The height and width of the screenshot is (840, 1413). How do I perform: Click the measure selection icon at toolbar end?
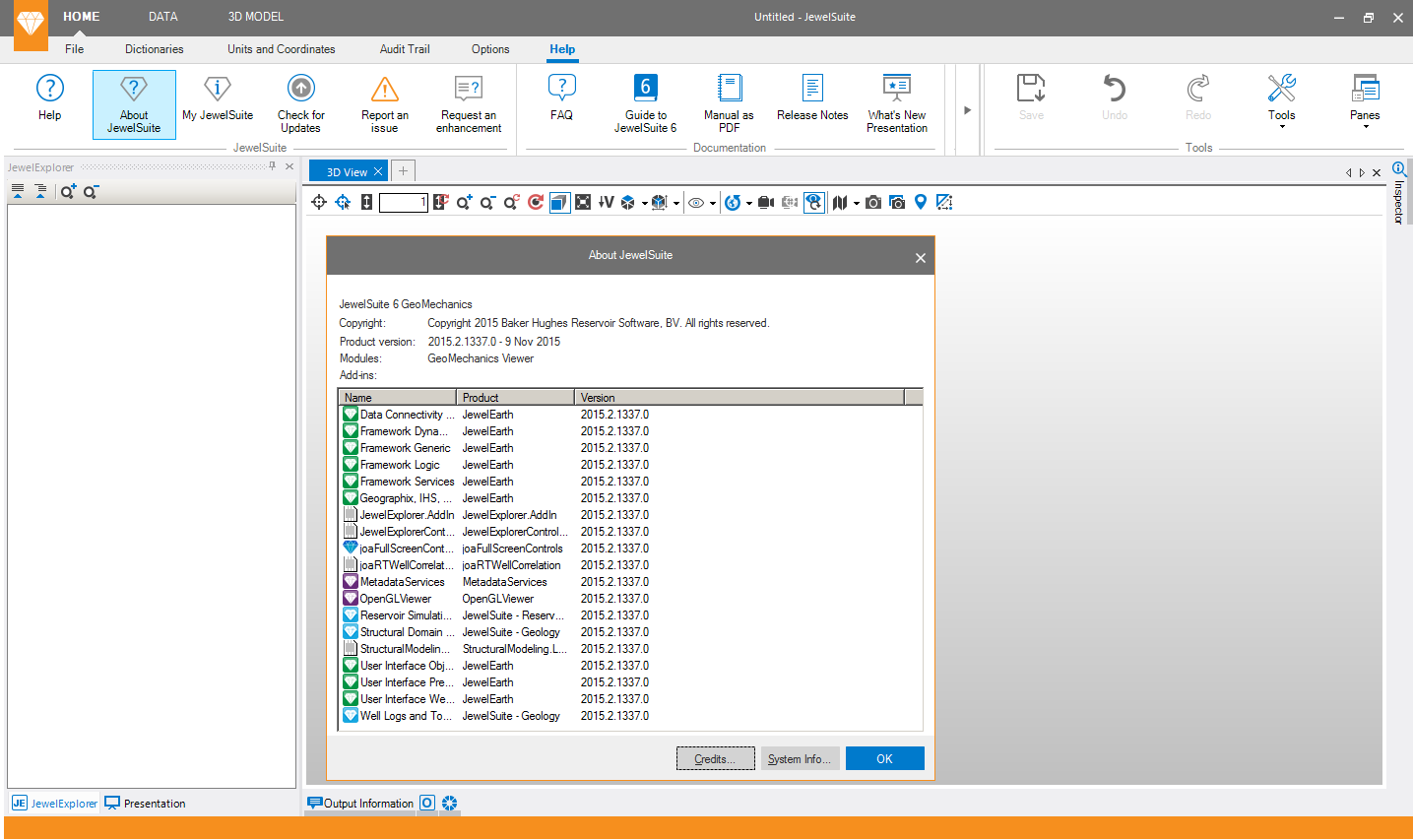coord(944,202)
